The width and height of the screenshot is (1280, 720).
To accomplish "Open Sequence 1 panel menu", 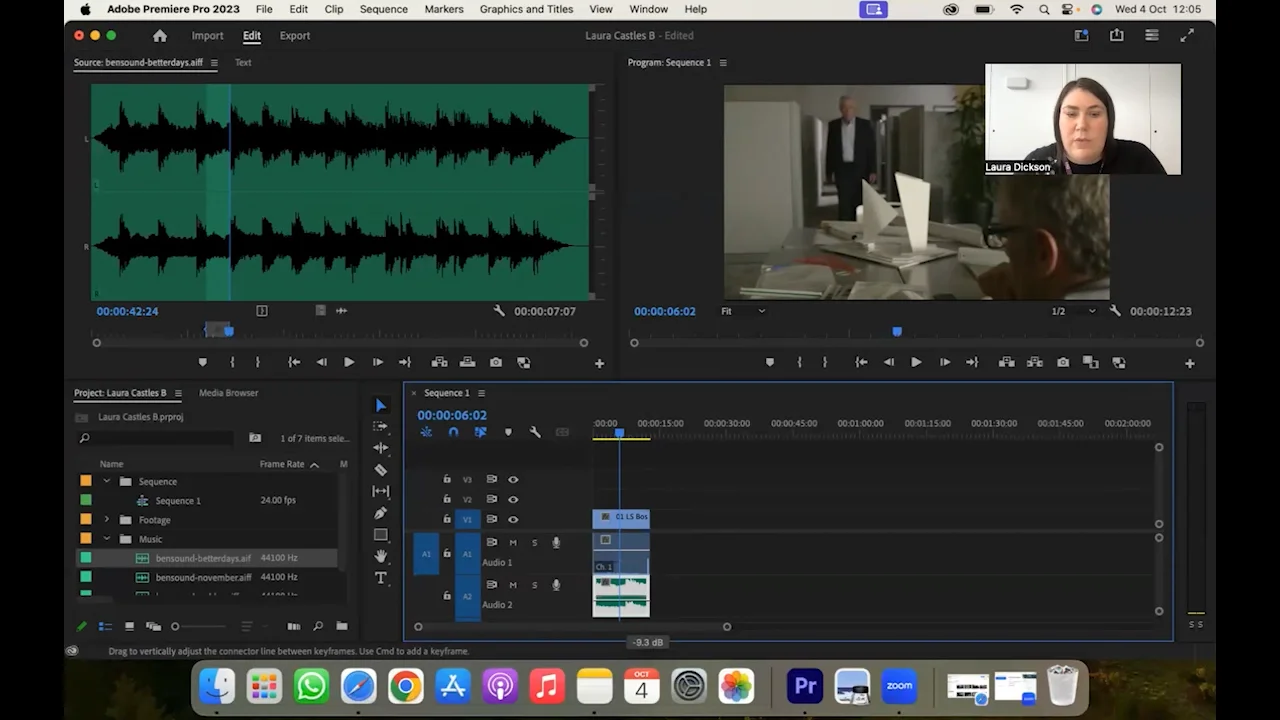I will tap(481, 393).
